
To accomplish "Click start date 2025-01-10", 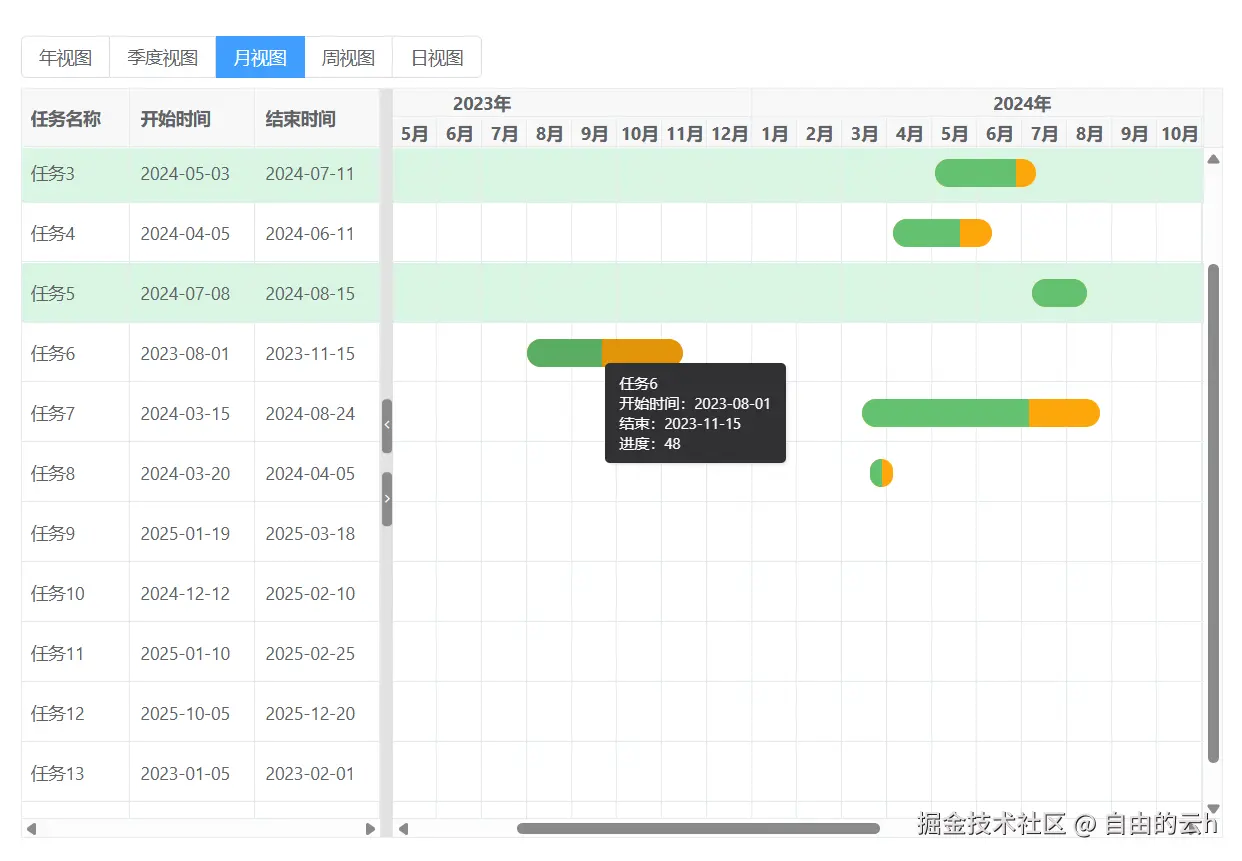I will click(185, 653).
